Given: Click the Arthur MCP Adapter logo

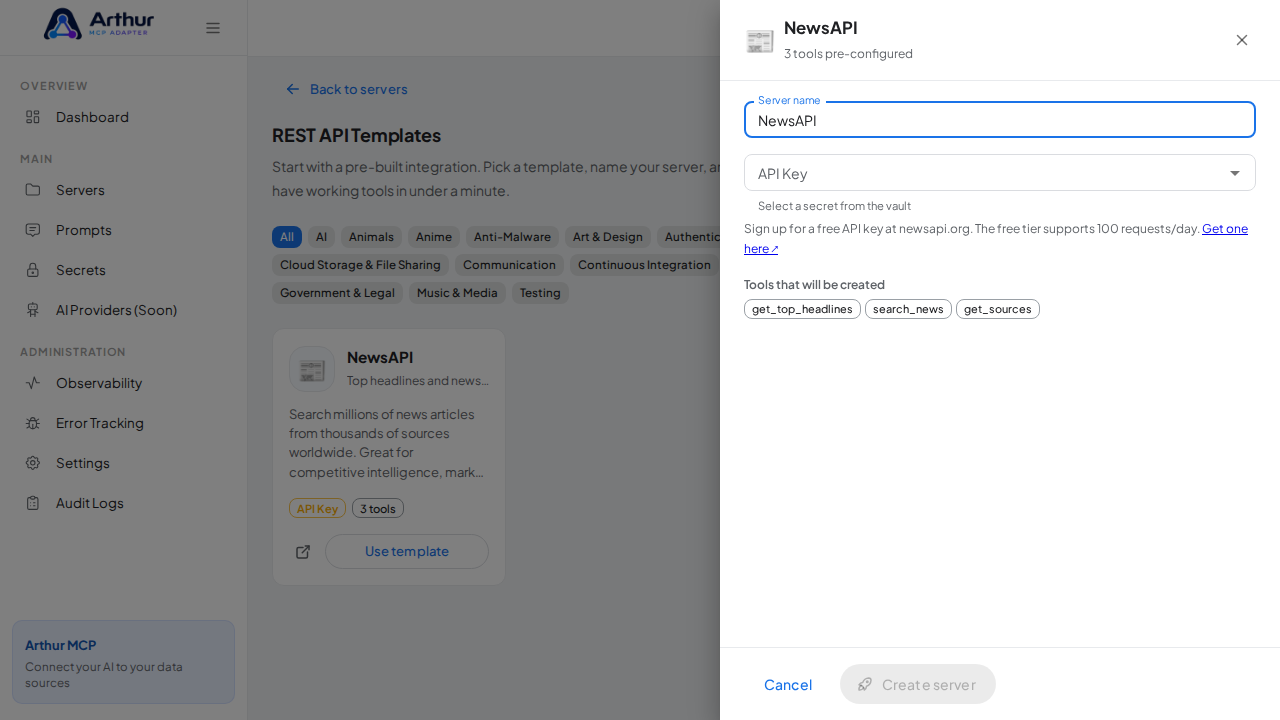Looking at the screenshot, I should [99, 24].
